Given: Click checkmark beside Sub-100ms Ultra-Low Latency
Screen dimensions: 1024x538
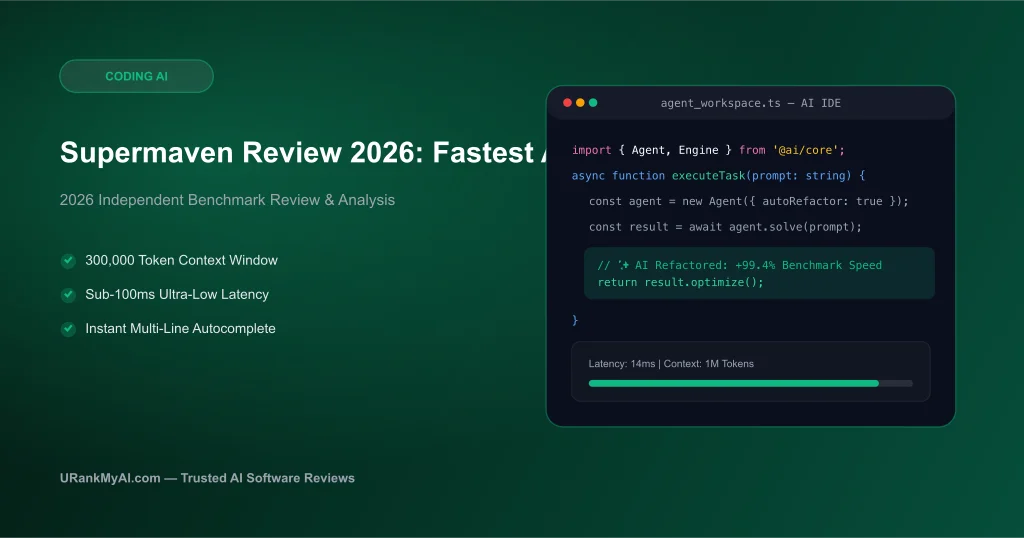Looking at the screenshot, I should click(x=68, y=295).
